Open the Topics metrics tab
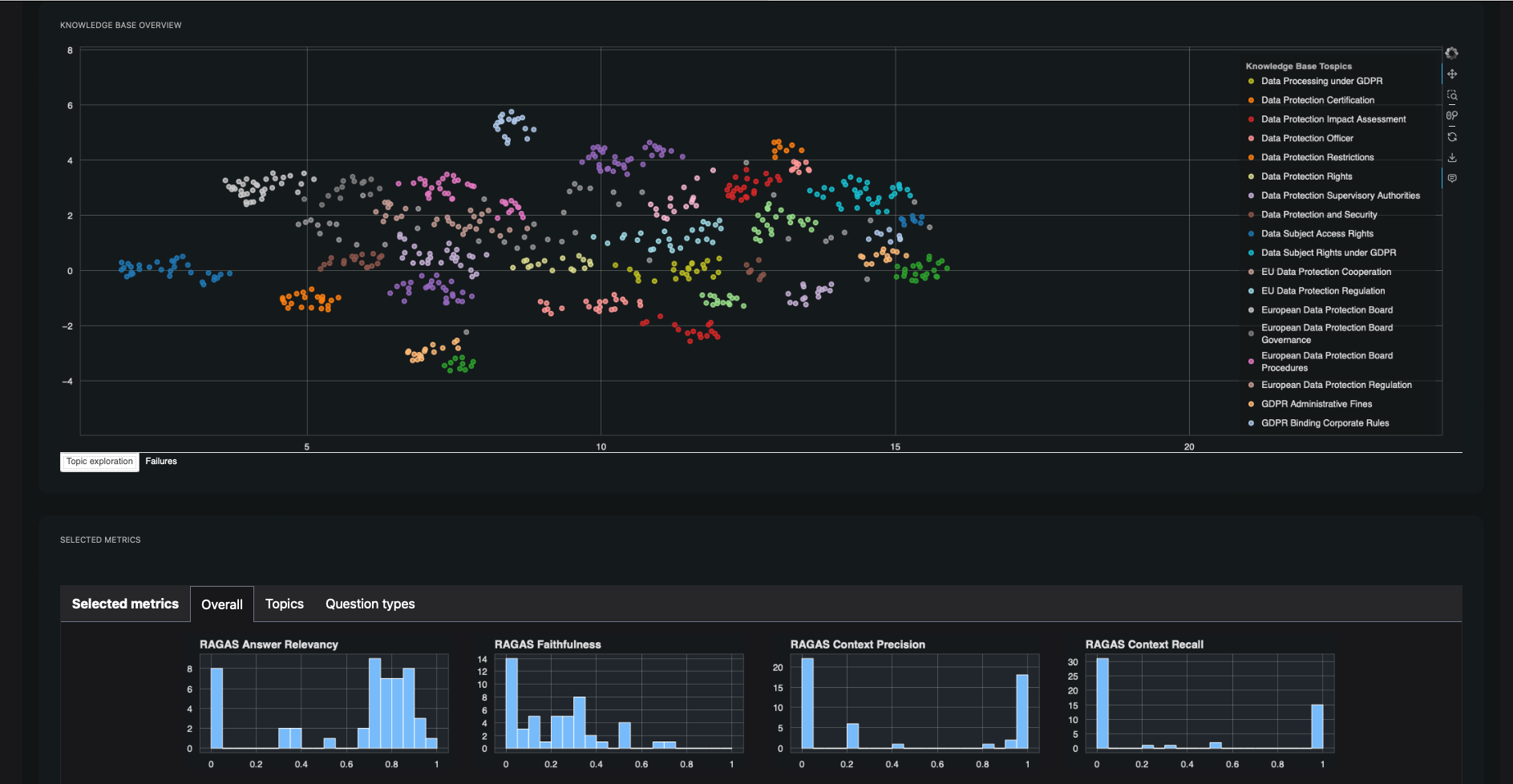 tap(284, 604)
